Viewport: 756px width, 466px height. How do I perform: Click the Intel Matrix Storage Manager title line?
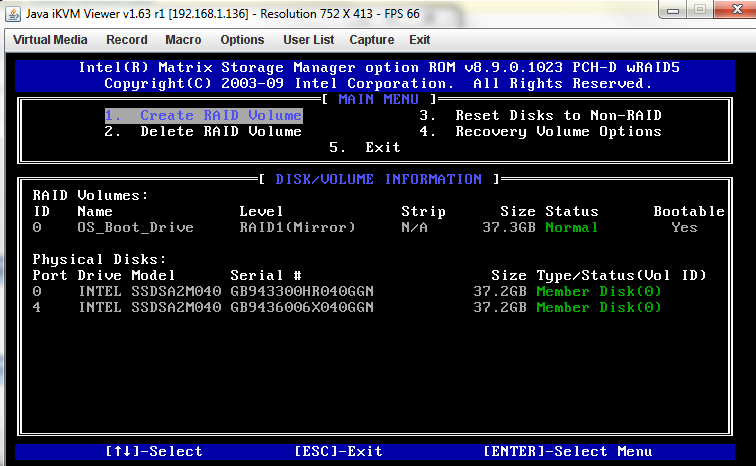[x=379, y=67]
